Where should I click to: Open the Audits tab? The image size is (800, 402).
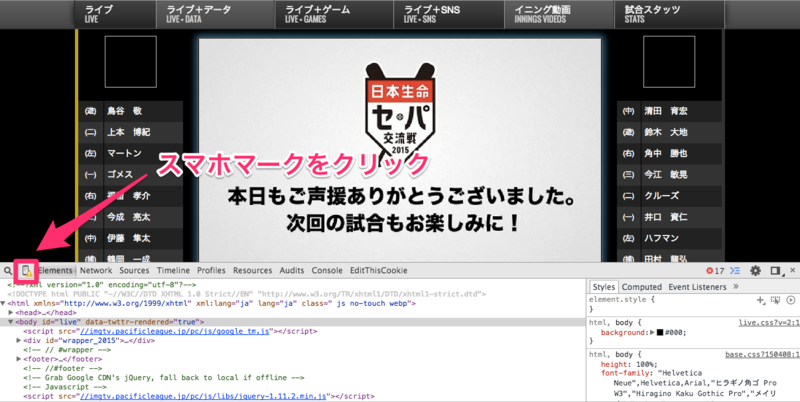292,270
